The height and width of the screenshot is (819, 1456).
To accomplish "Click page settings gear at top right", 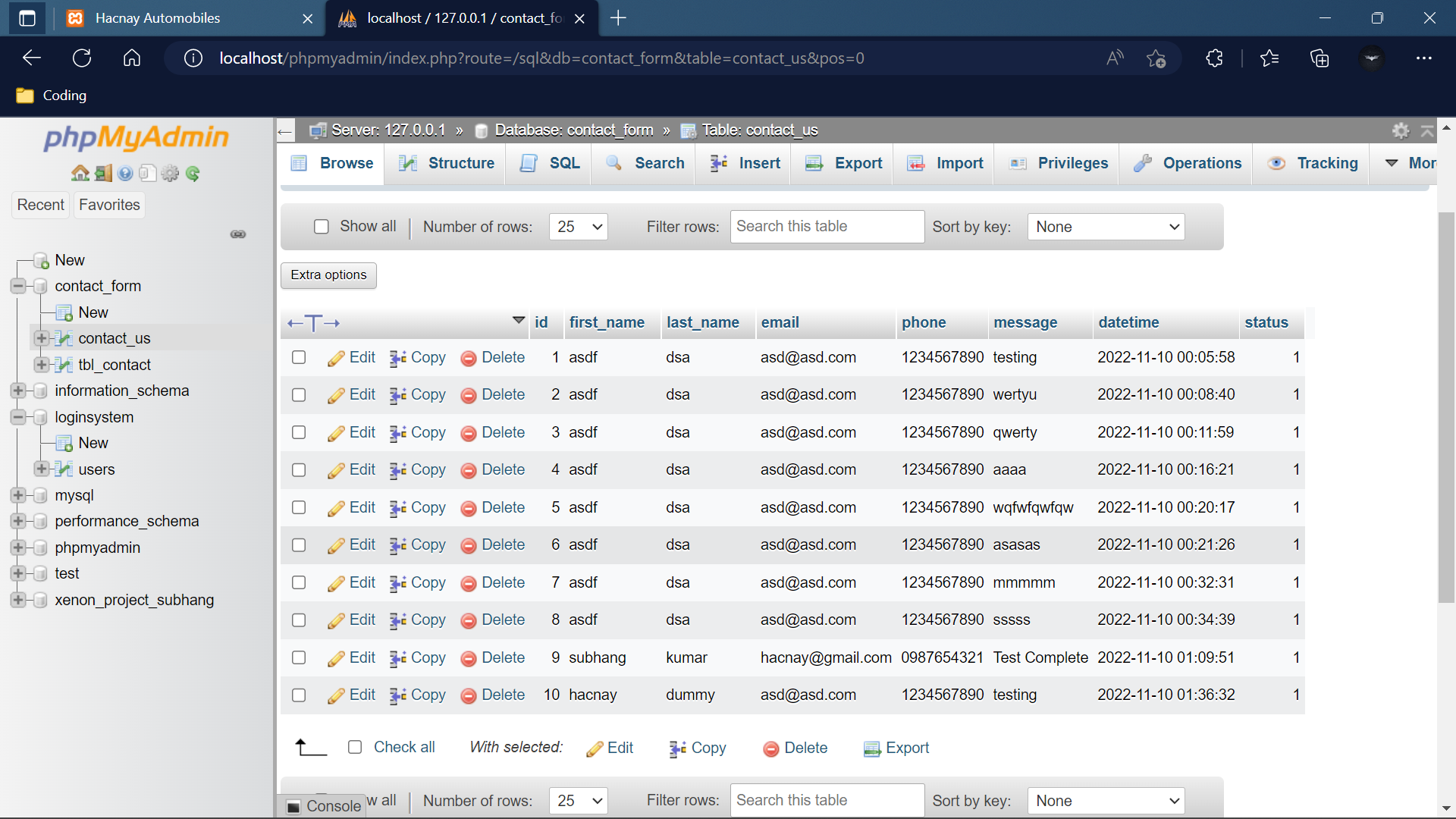I will point(1401,130).
